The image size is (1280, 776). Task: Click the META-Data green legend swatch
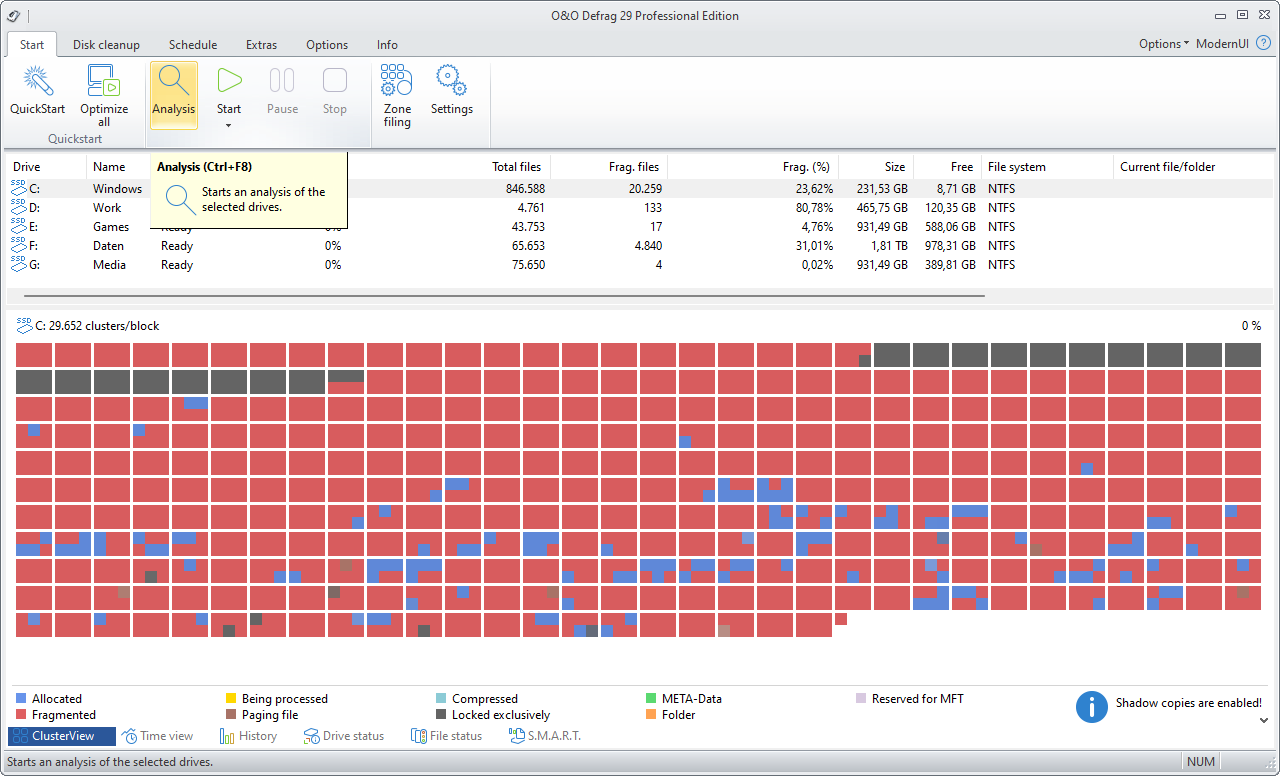coord(651,699)
